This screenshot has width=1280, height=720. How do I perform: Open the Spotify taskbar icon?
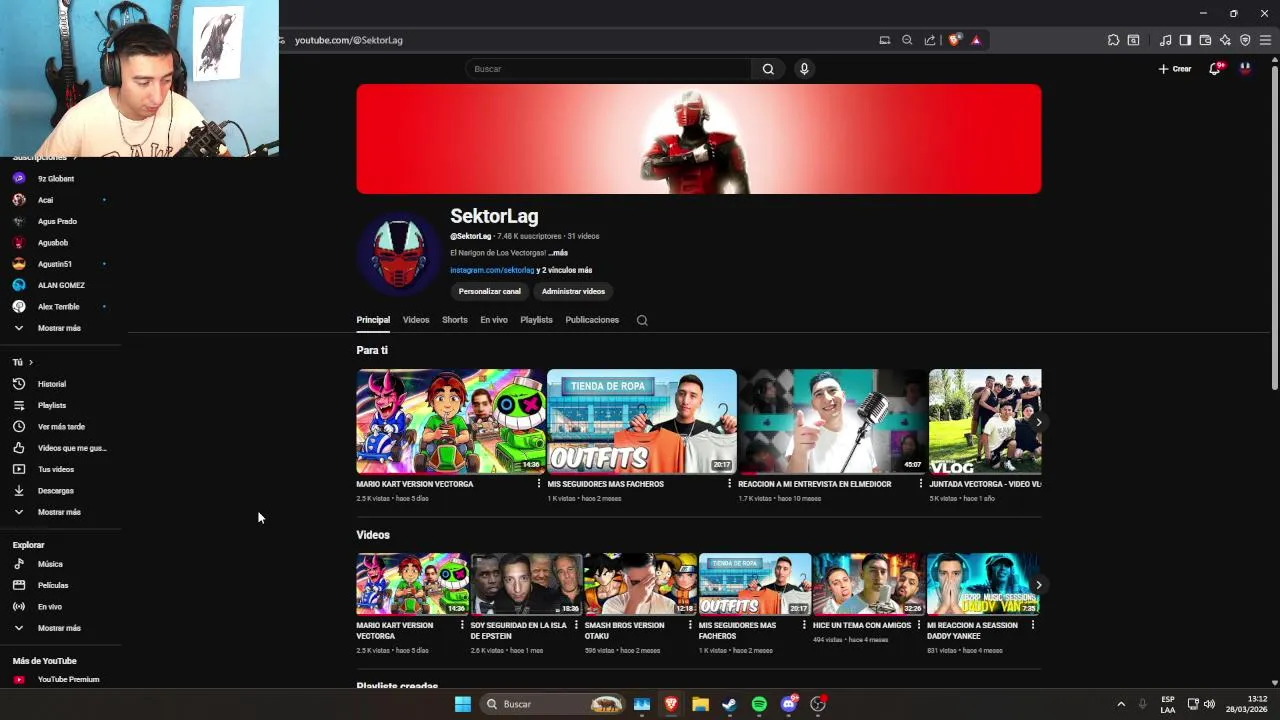coord(759,704)
